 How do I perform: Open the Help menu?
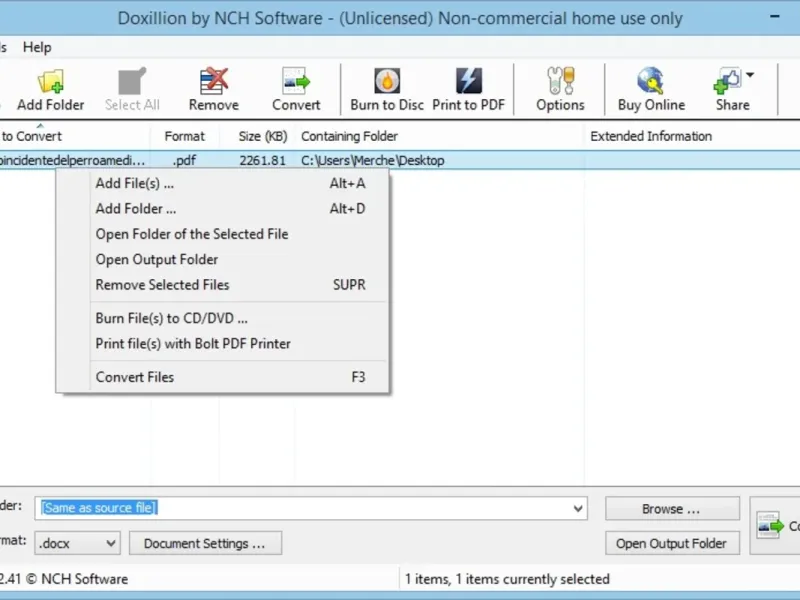tap(37, 47)
